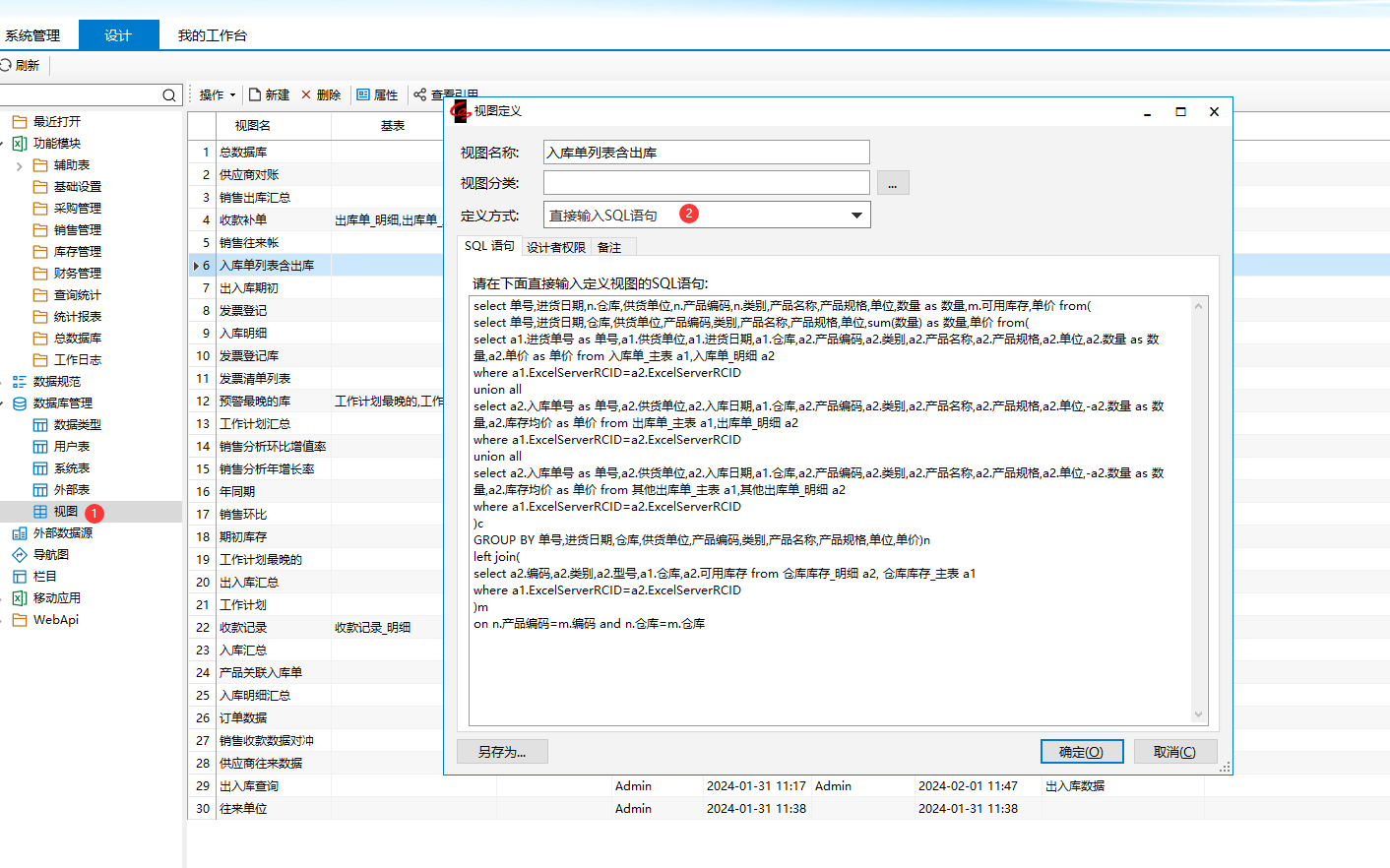The width and height of the screenshot is (1390, 868).
Task: Click the 确定 button
Action: 1081,752
